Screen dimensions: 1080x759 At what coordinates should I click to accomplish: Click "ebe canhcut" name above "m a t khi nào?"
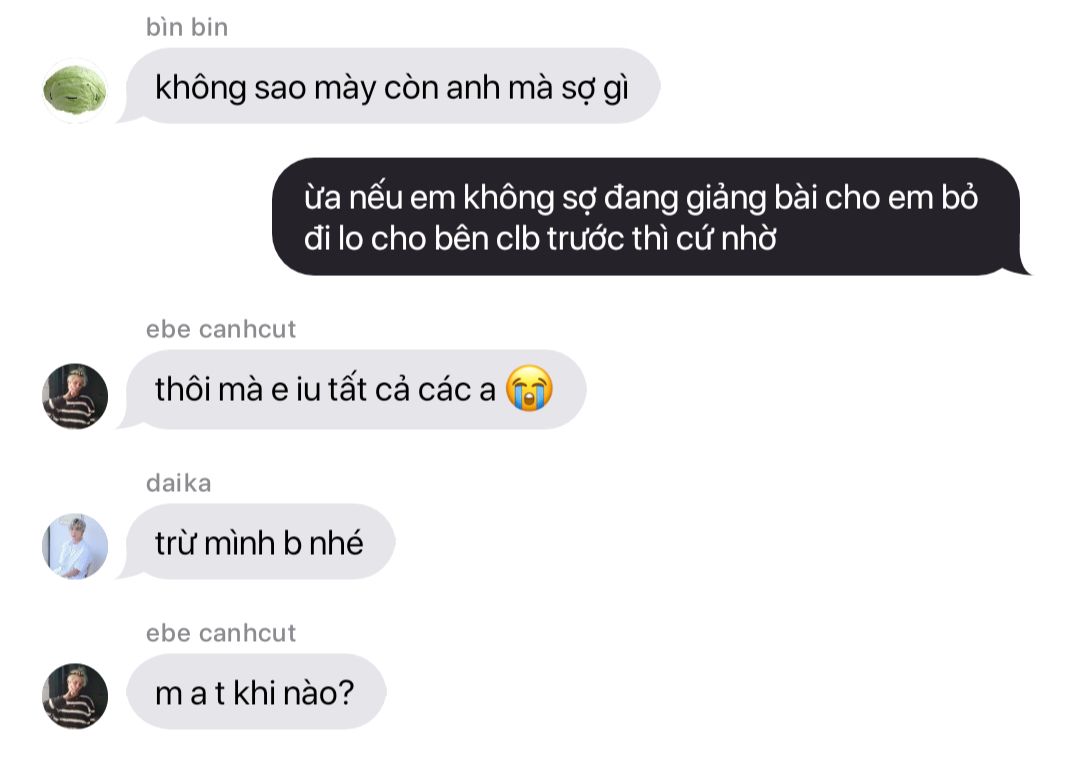click(x=220, y=633)
